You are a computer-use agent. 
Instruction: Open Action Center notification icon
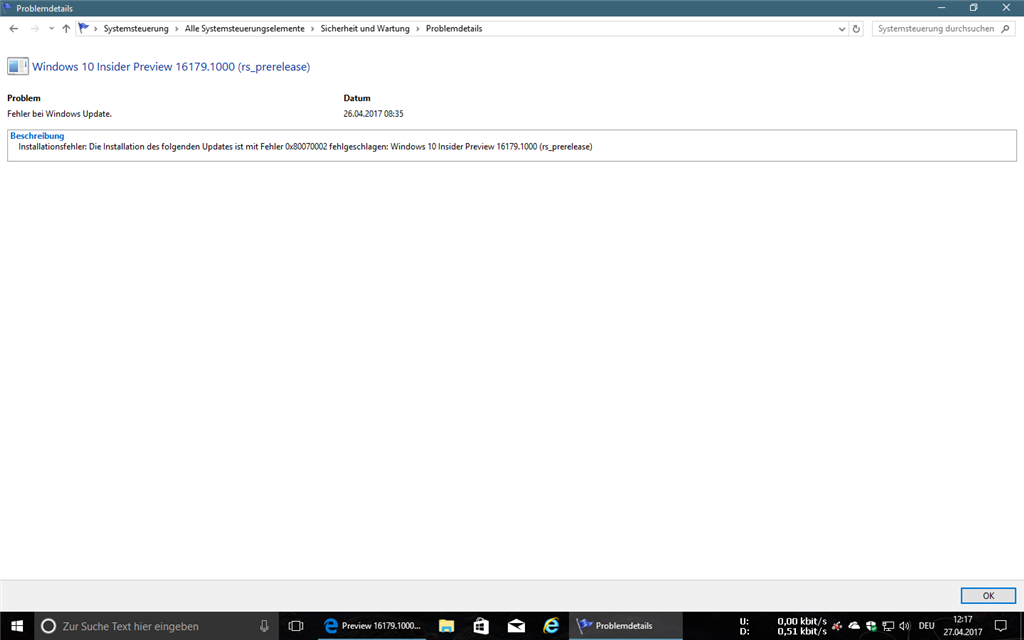tap(1000, 626)
